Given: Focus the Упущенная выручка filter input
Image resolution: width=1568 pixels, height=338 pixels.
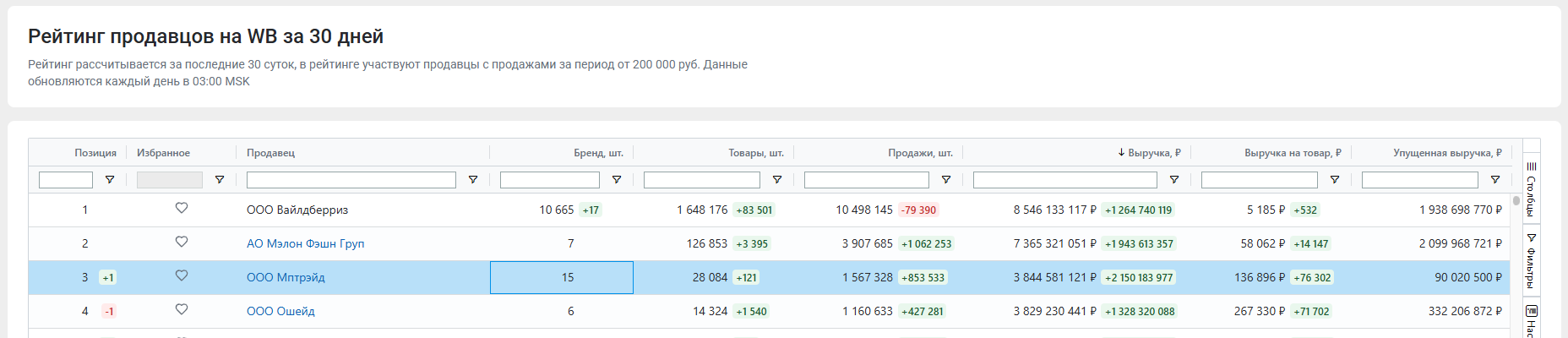Looking at the screenshot, I should tap(1420, 180).
